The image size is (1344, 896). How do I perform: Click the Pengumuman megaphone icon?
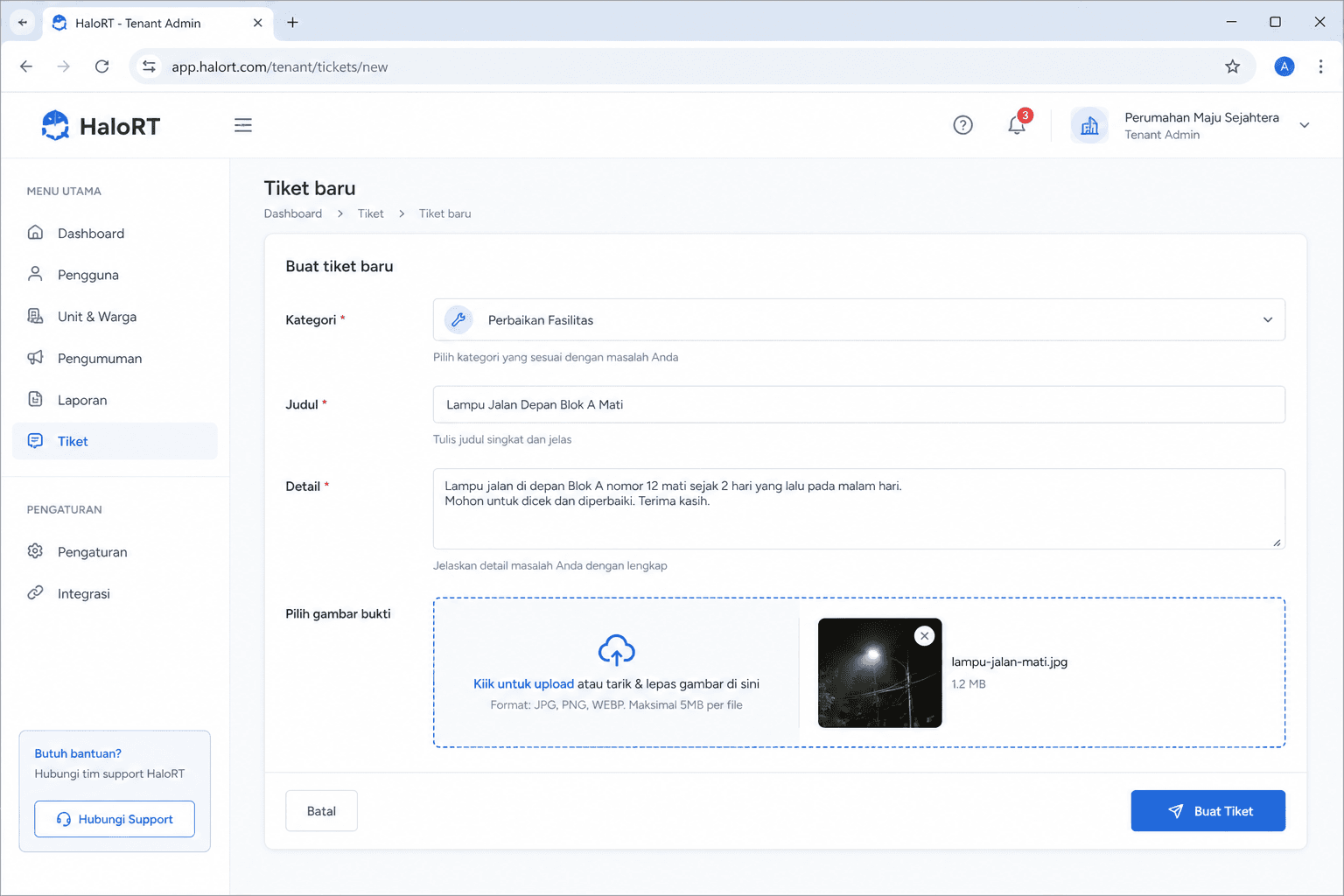point(35,357)
